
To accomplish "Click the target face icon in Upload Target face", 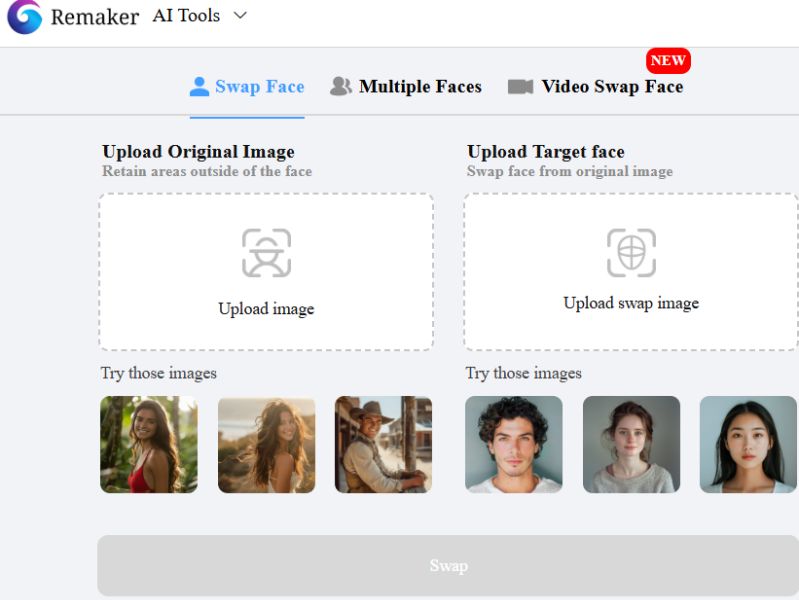I will [x=631, y=253].
